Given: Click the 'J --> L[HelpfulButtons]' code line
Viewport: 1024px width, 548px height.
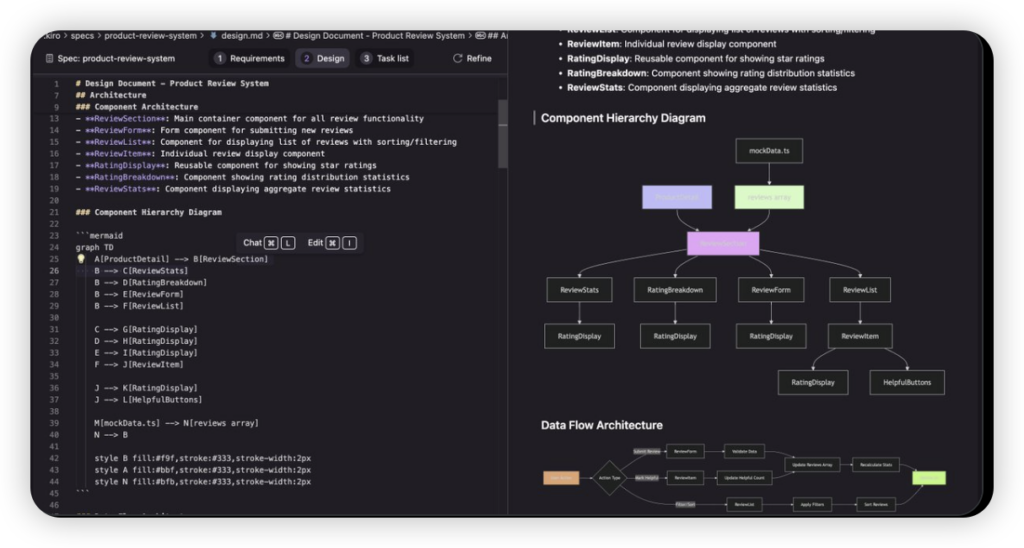Looking at the screenshot, I should pos(148,400).
